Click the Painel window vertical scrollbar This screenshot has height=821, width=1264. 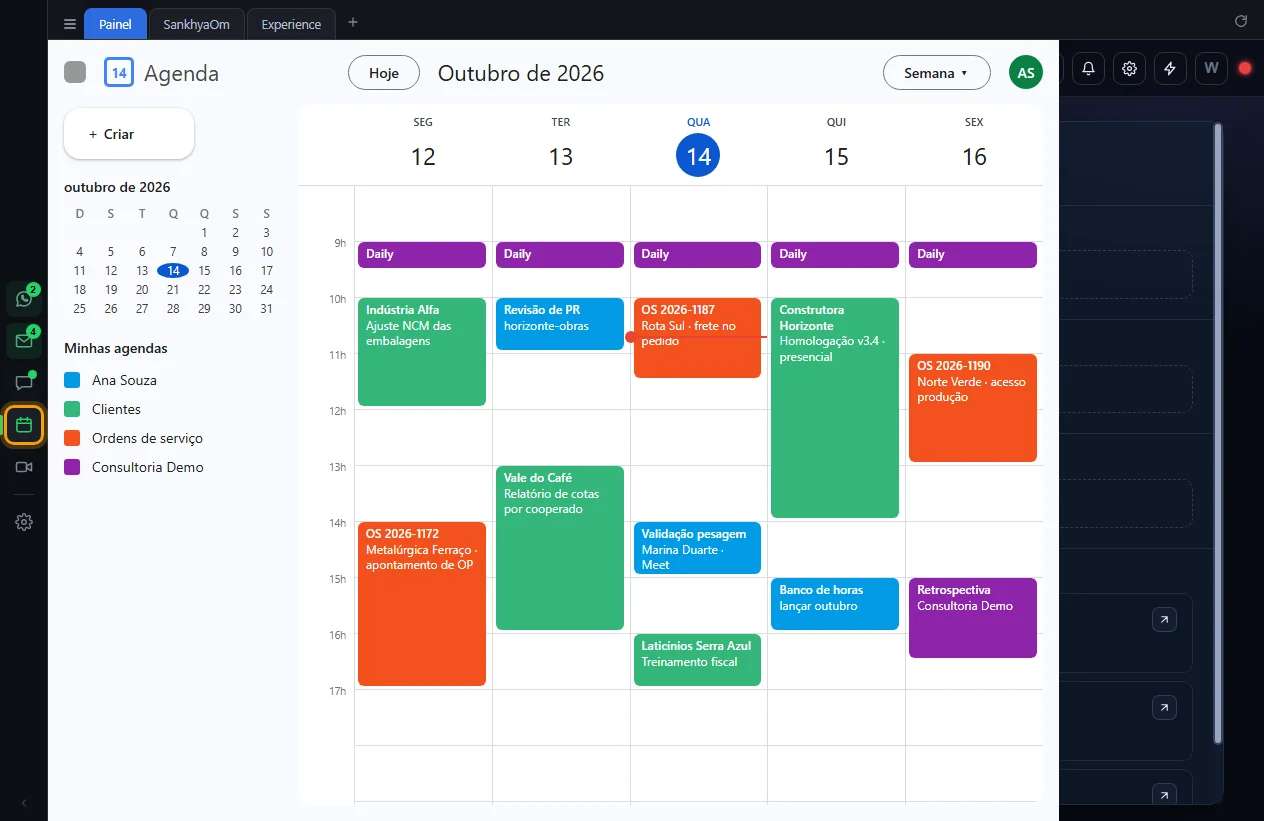1217,433
